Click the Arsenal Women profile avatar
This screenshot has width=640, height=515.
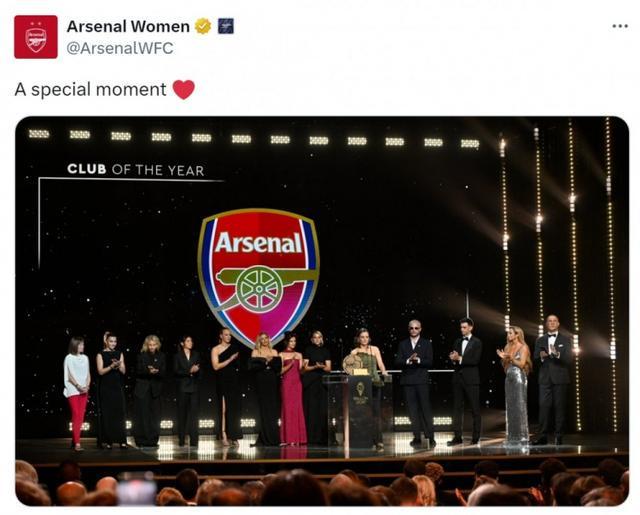click(36, 37)
